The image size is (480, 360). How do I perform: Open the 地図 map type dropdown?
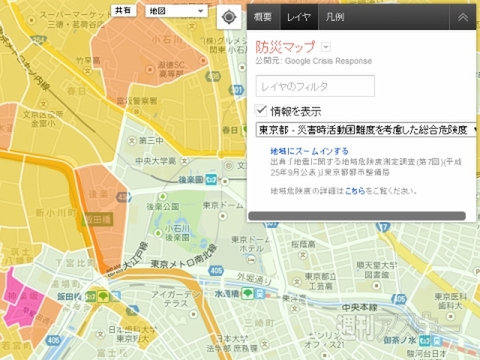(x=177, y=11)
